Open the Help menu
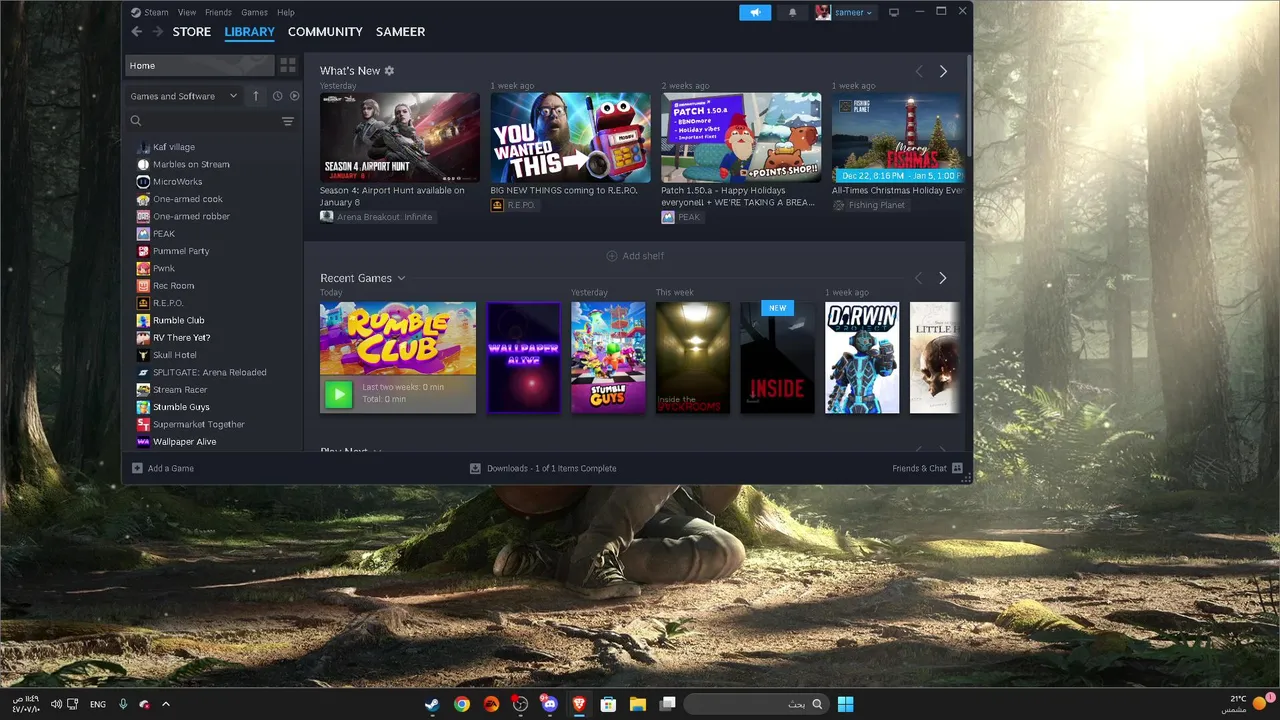The image size is (1280, 720). pyautogui.click(x=285, y=13)
